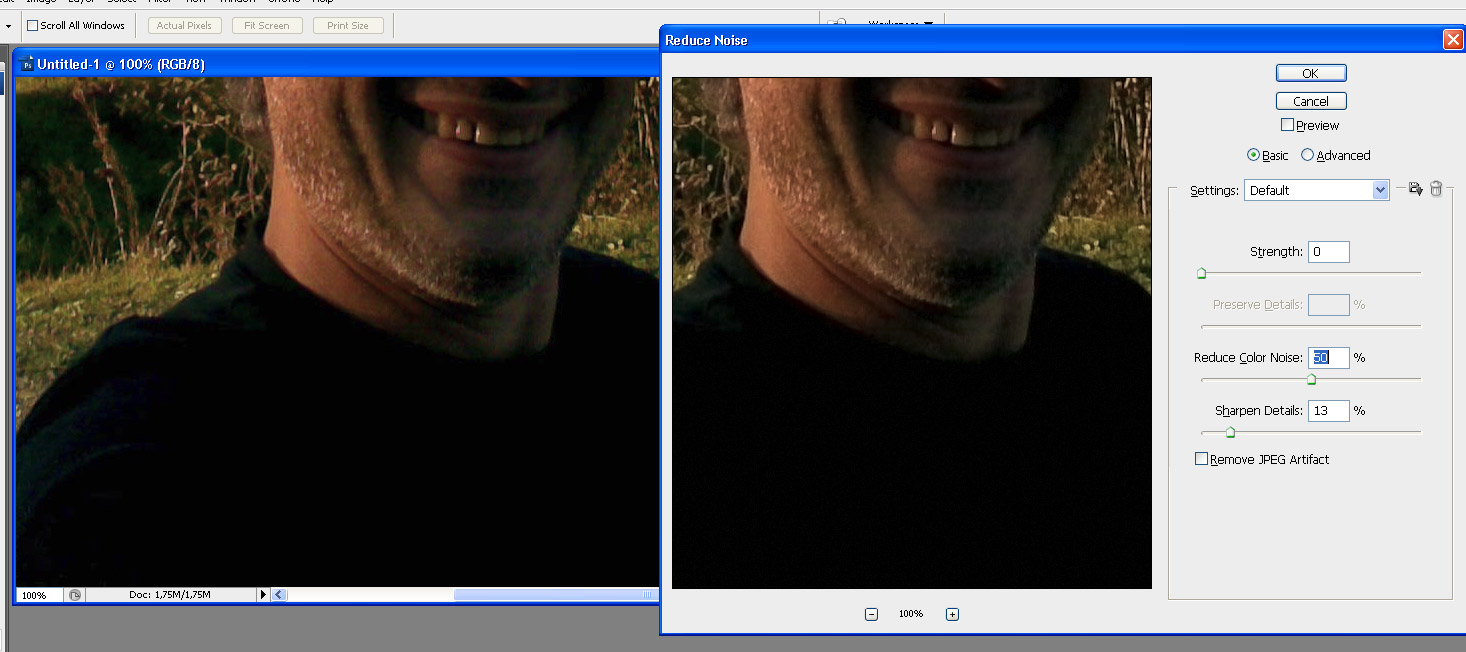Delete current settings with trash icon
1466x652 pixels.
tap(1436, 189)
